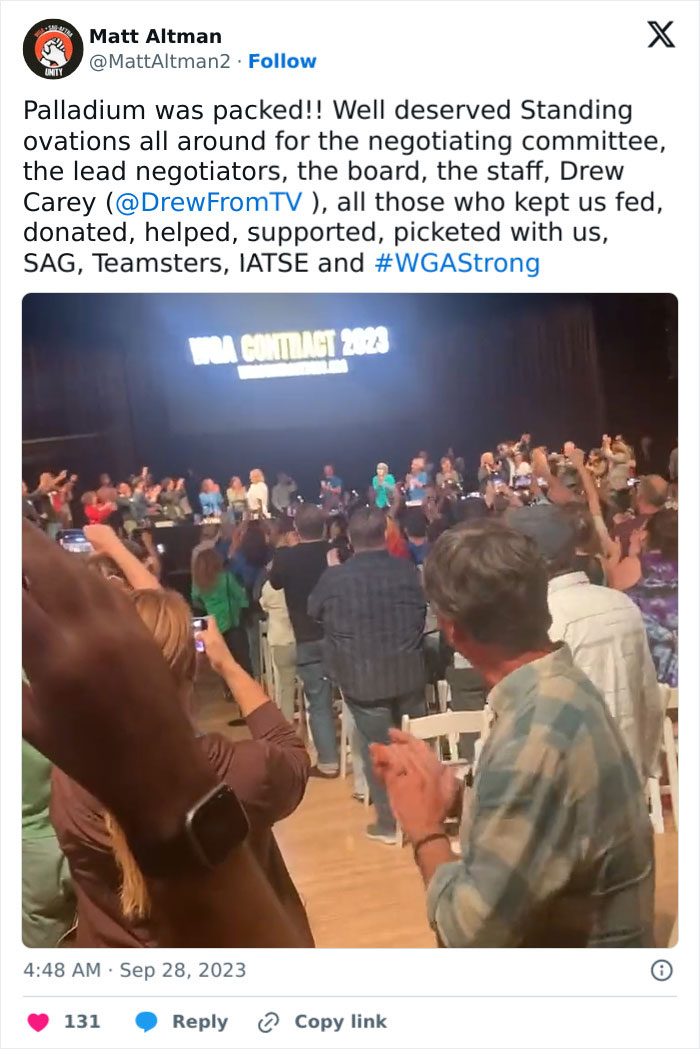700x1049 pixels.
Task: Open the tweet info circle icon
Action: point(662,970)
